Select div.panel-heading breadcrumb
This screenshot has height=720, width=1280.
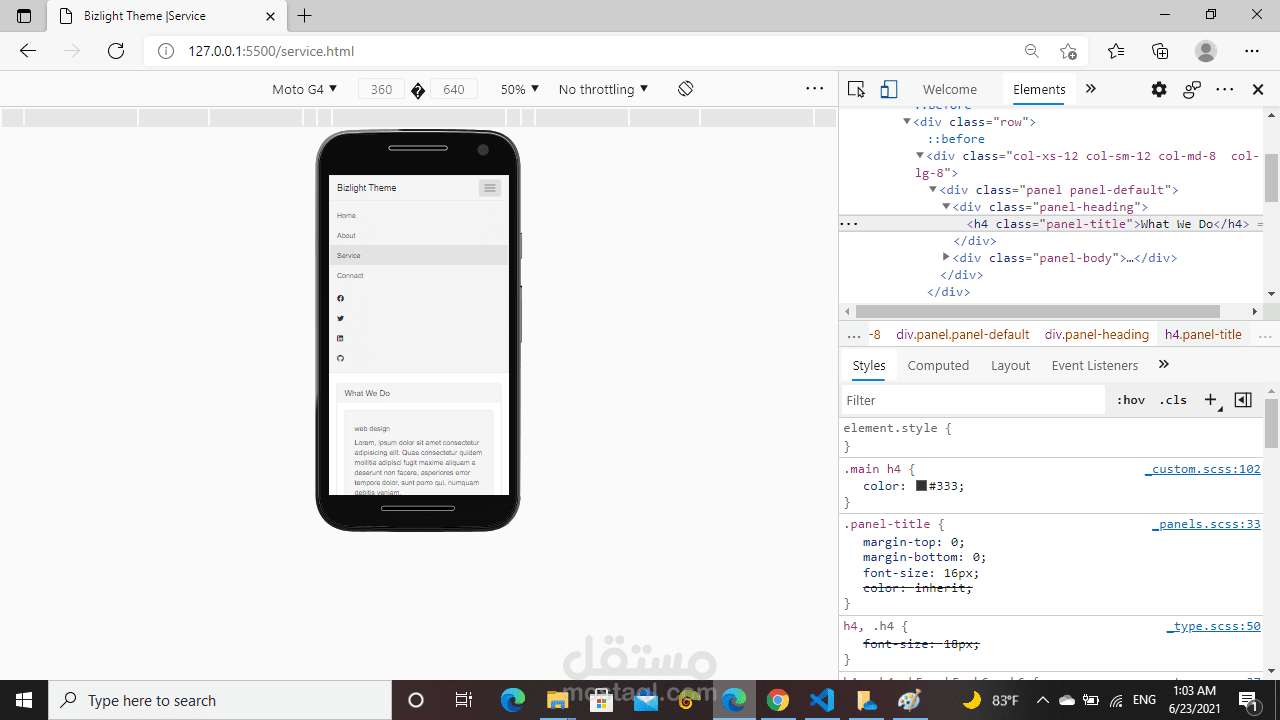1096,335
